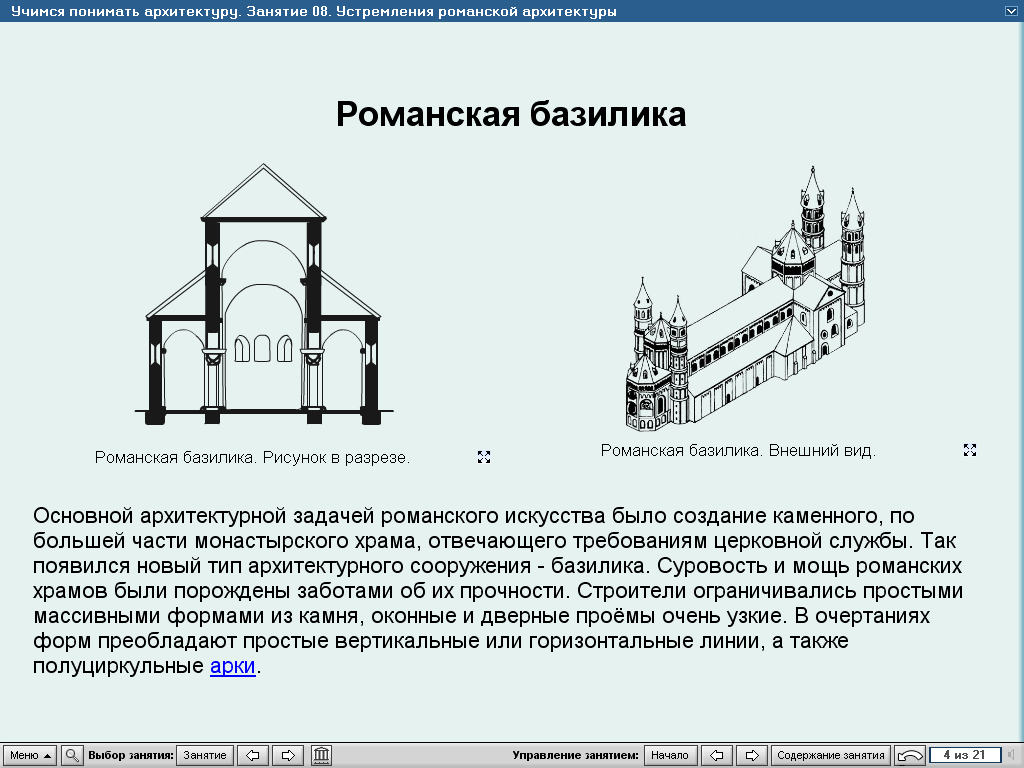Go to previous slide arrow after Начало

(717, 755)
